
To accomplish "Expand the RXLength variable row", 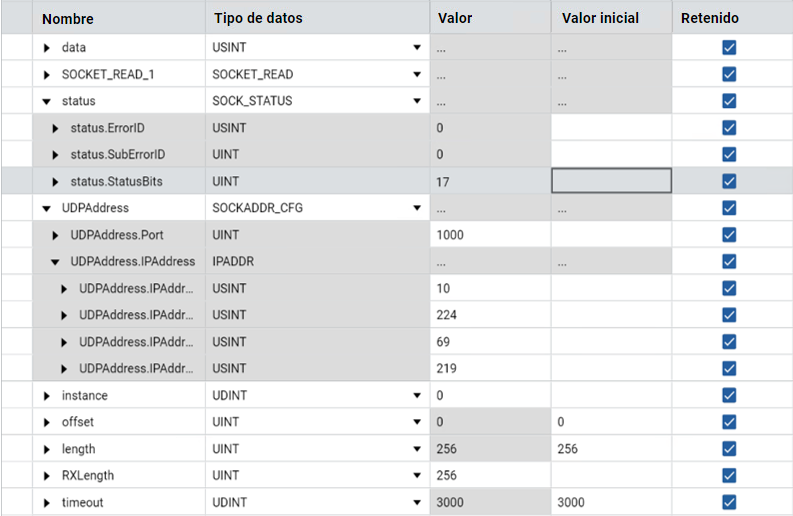I will tap(47, 475).
